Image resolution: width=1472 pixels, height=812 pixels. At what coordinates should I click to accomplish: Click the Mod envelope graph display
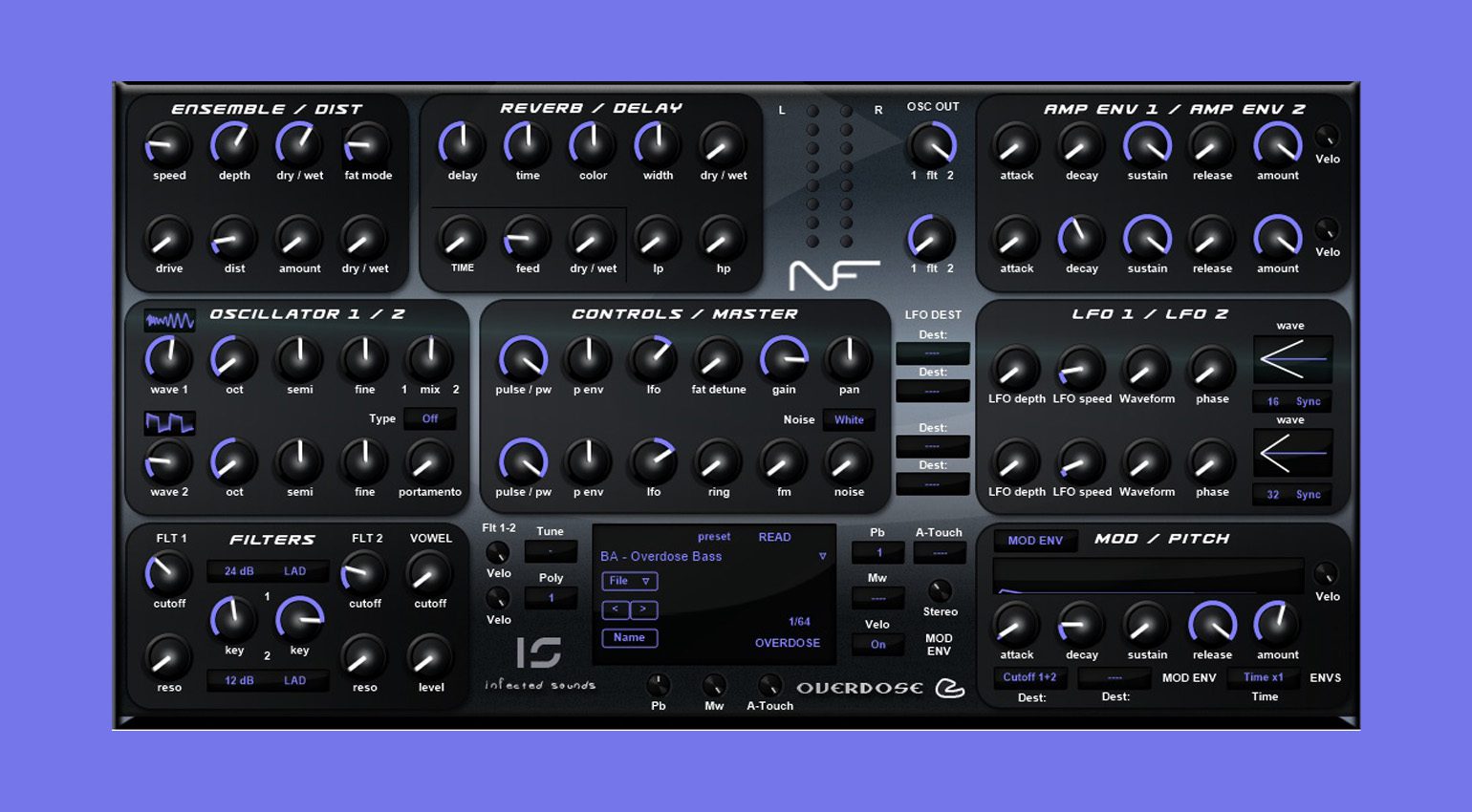pyautogui.click(x=1148, y=576)
